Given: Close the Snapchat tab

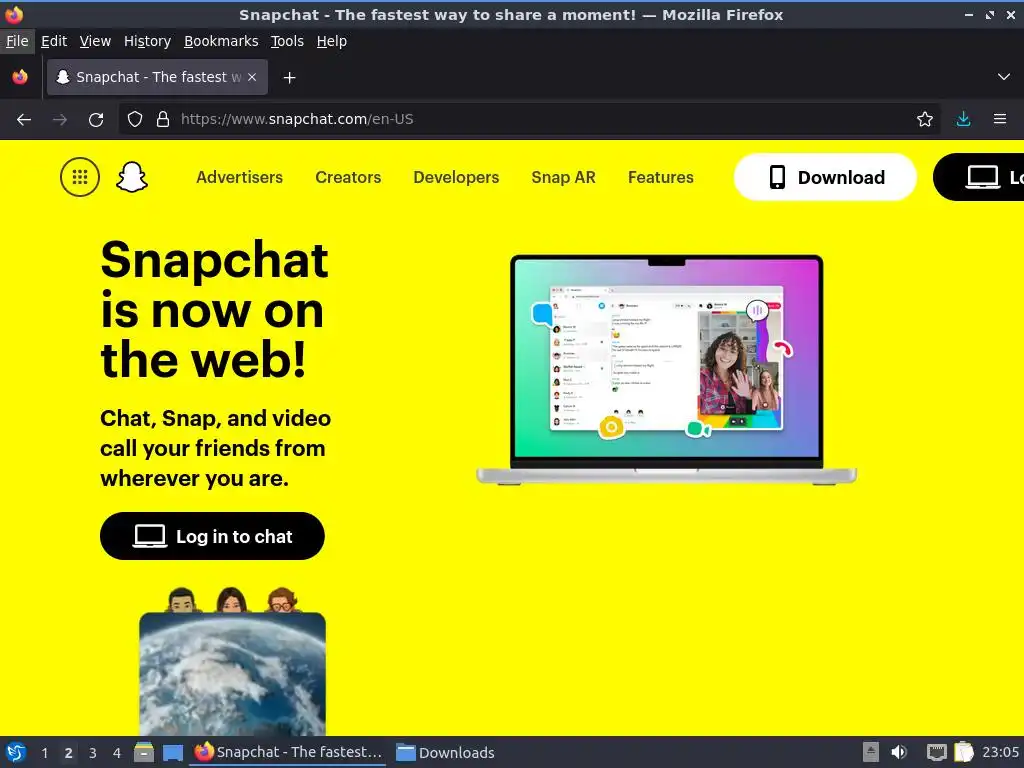Looking at the screenshot, I should click(x=252, y=77).
